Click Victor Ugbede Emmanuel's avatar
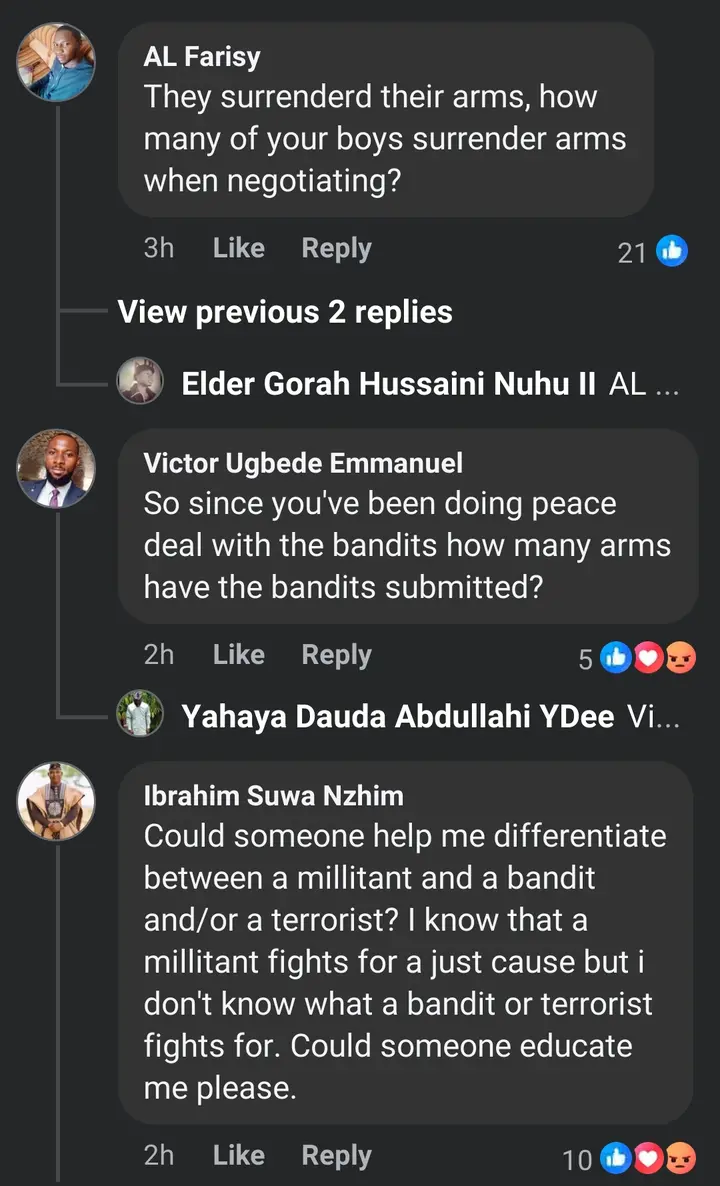 (57, 469)
